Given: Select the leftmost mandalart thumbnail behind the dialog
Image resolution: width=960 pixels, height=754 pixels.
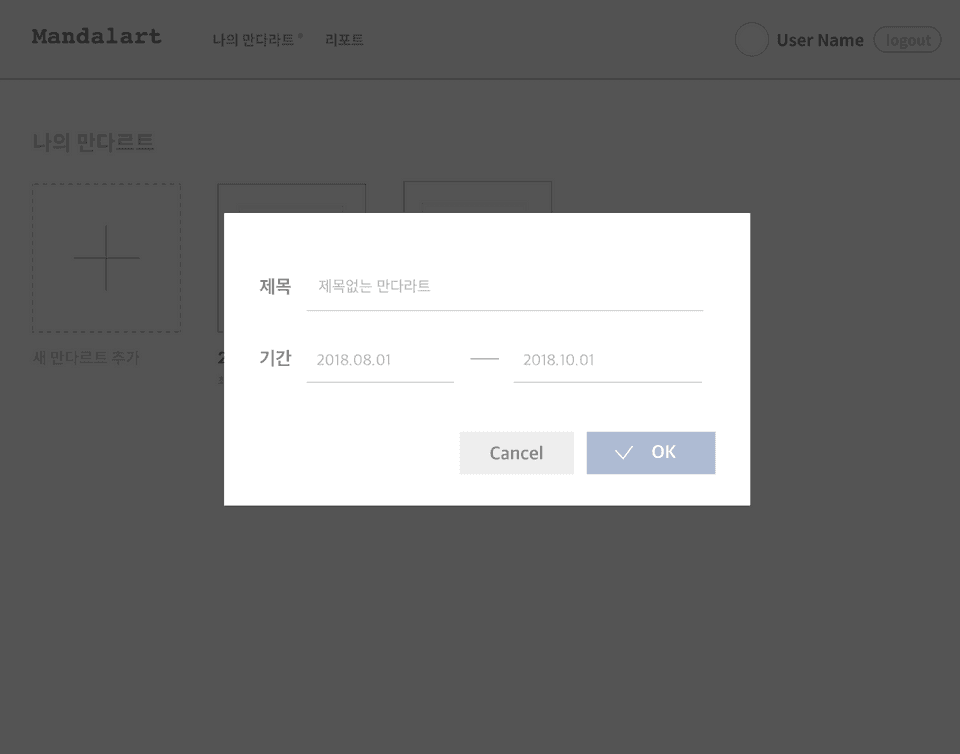Looking at the screenshot, I should pos(291,195).
